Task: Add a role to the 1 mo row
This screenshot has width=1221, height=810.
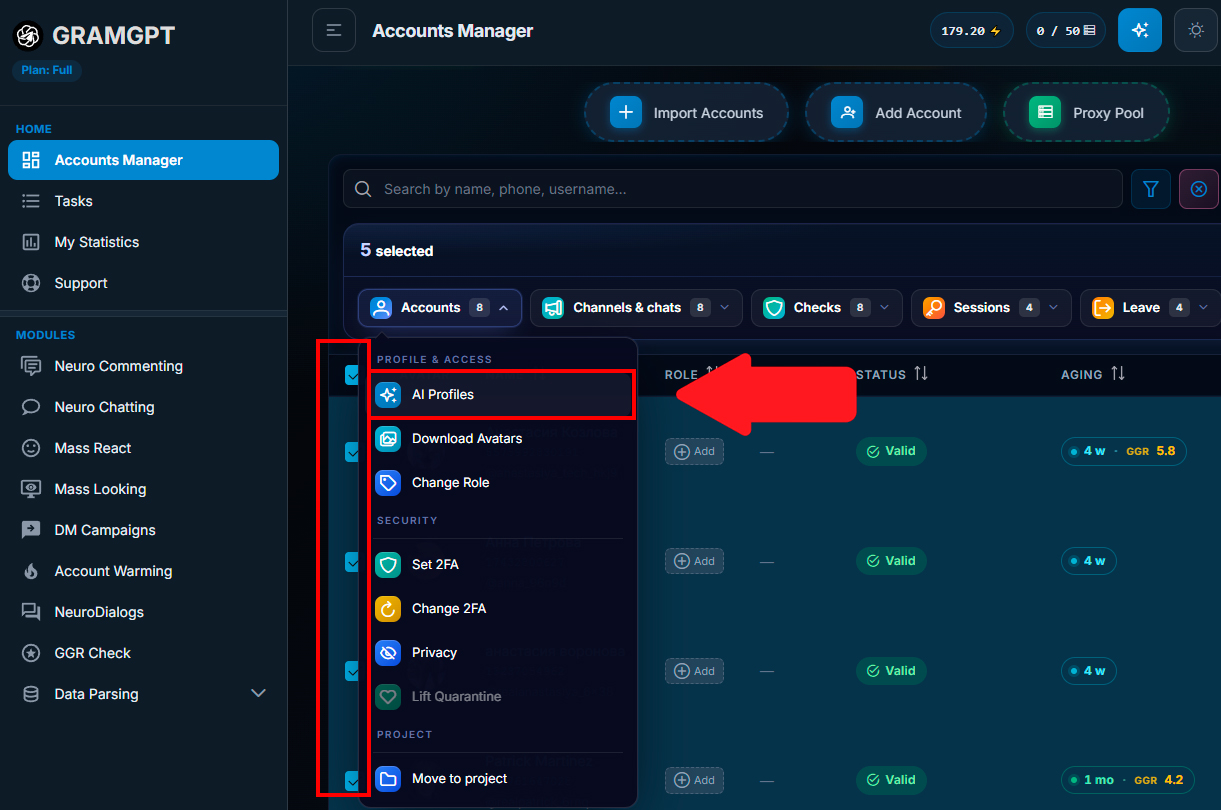Action: pos(694,780)
